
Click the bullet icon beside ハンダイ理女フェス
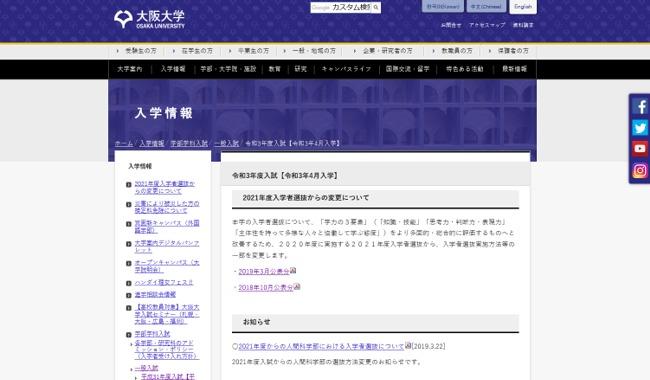(129, 283)
